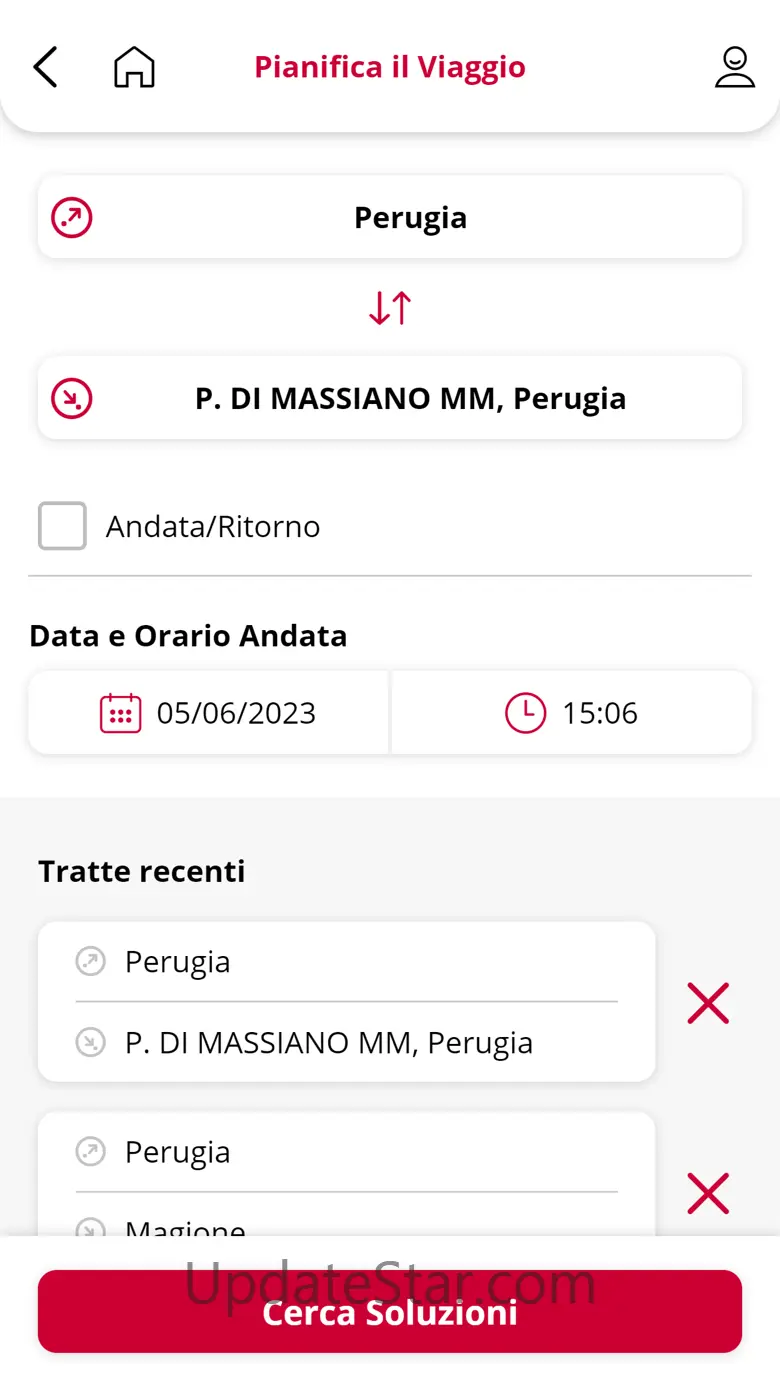The width and height of the screenshot is (780, 1387).
Task: Select recent route to P. DI MASSIANO MM
Action: (x=346, y=1002)
